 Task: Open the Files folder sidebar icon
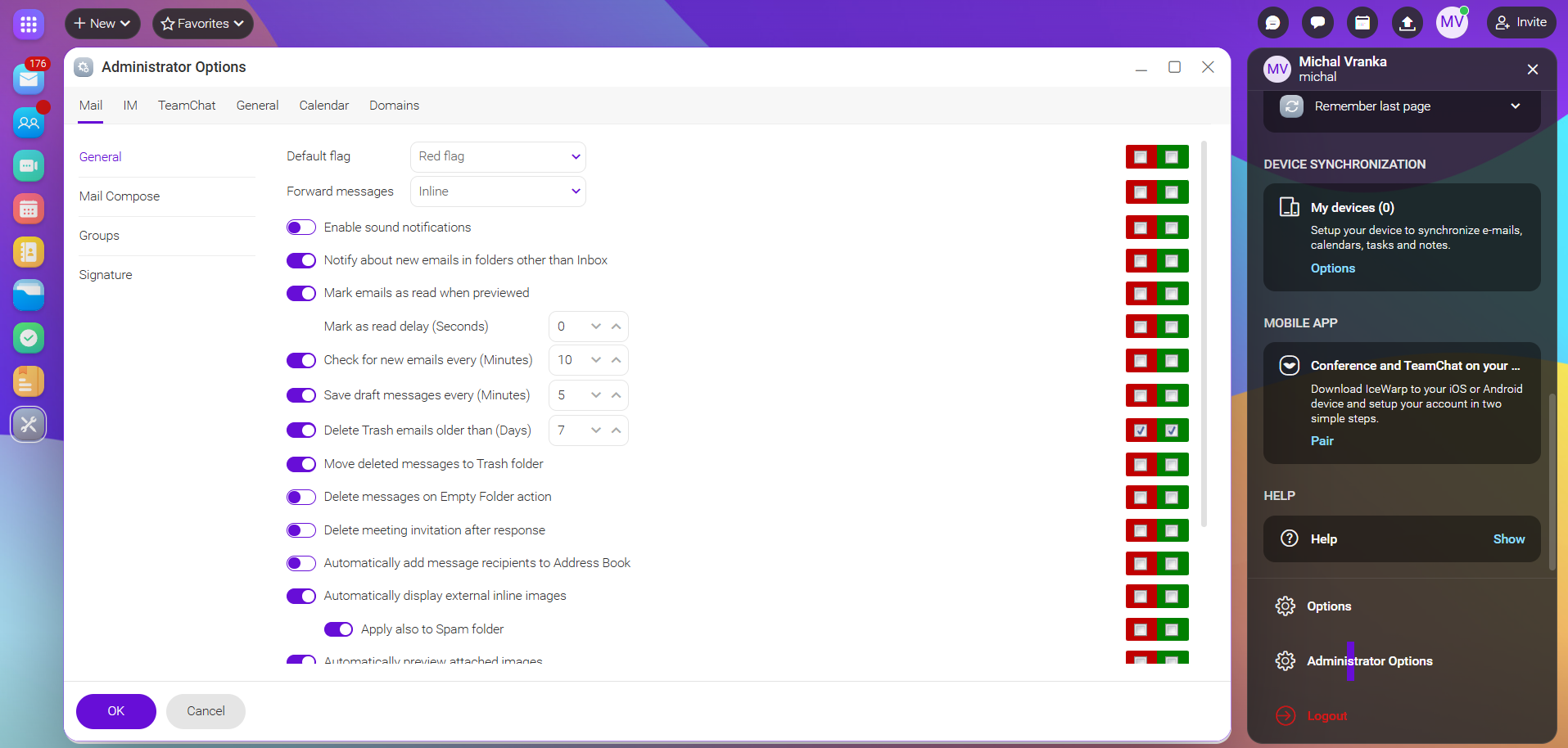point(29,295)
